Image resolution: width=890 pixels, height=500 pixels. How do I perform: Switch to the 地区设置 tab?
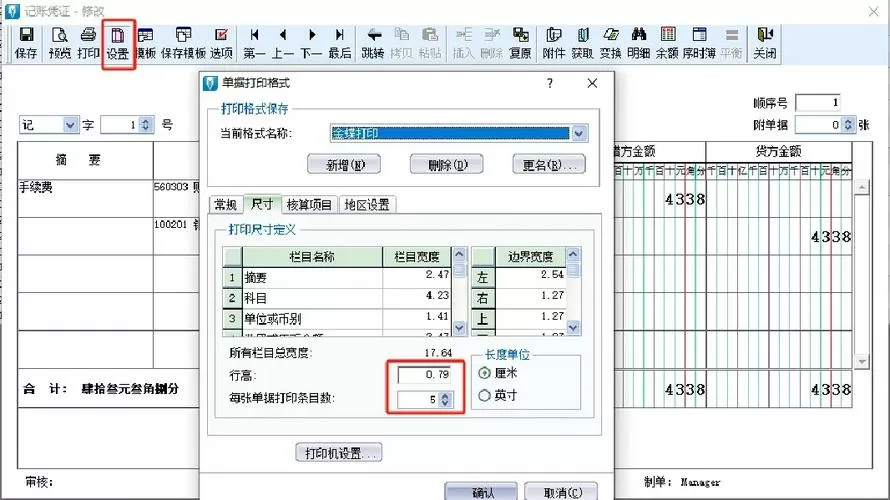coord(367,204)
